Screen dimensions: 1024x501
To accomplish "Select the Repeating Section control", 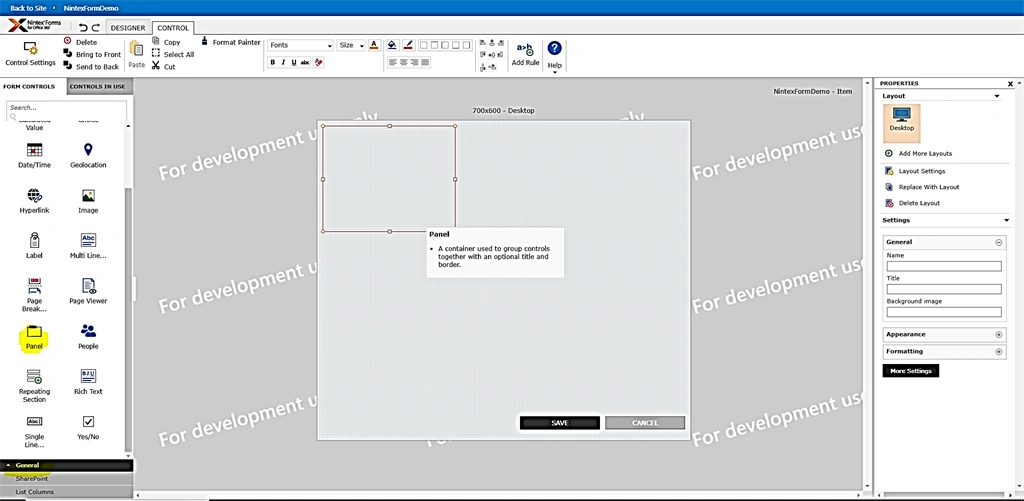I will coord(34,385).
